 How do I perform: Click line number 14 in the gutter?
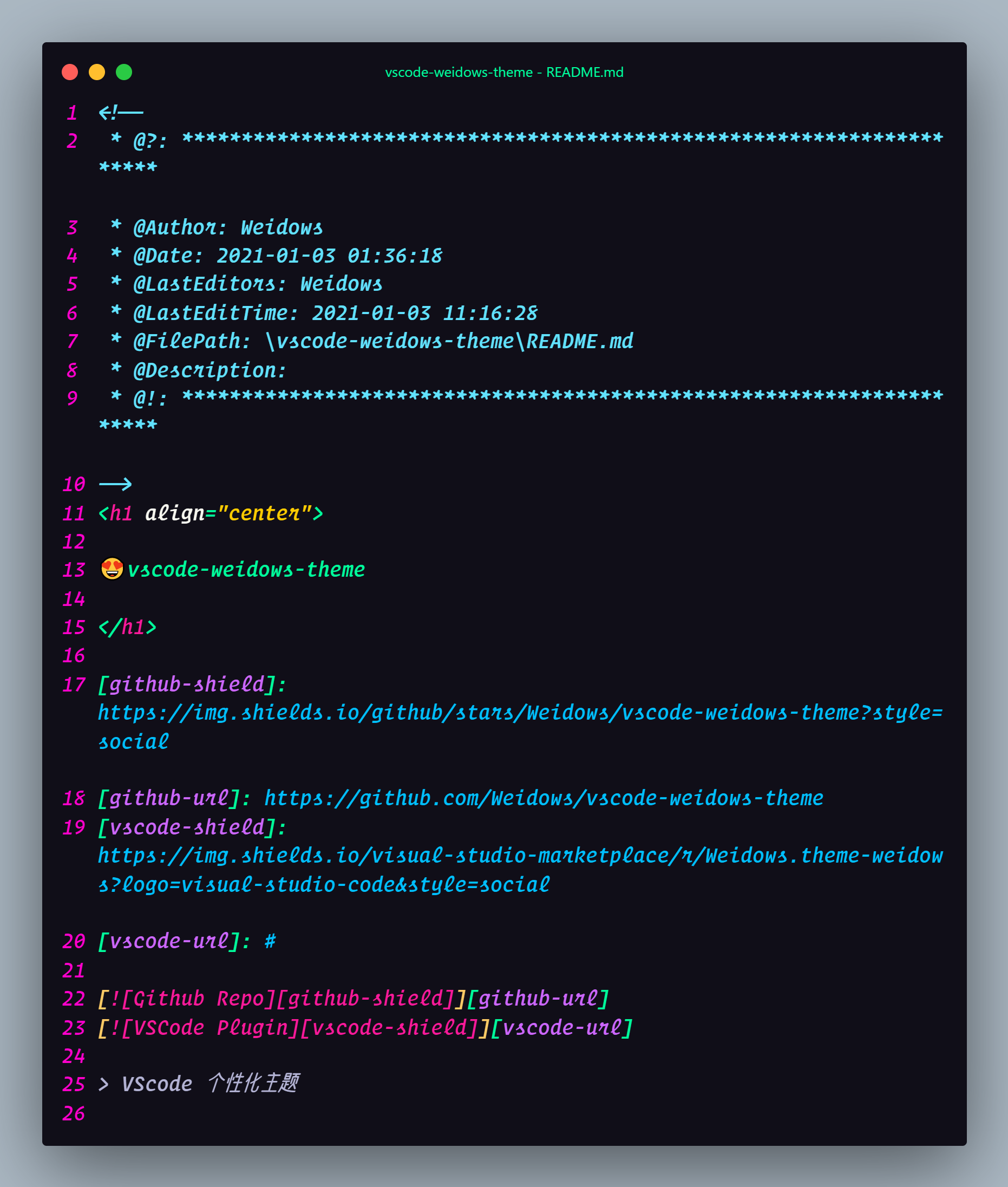click(74, 599)
